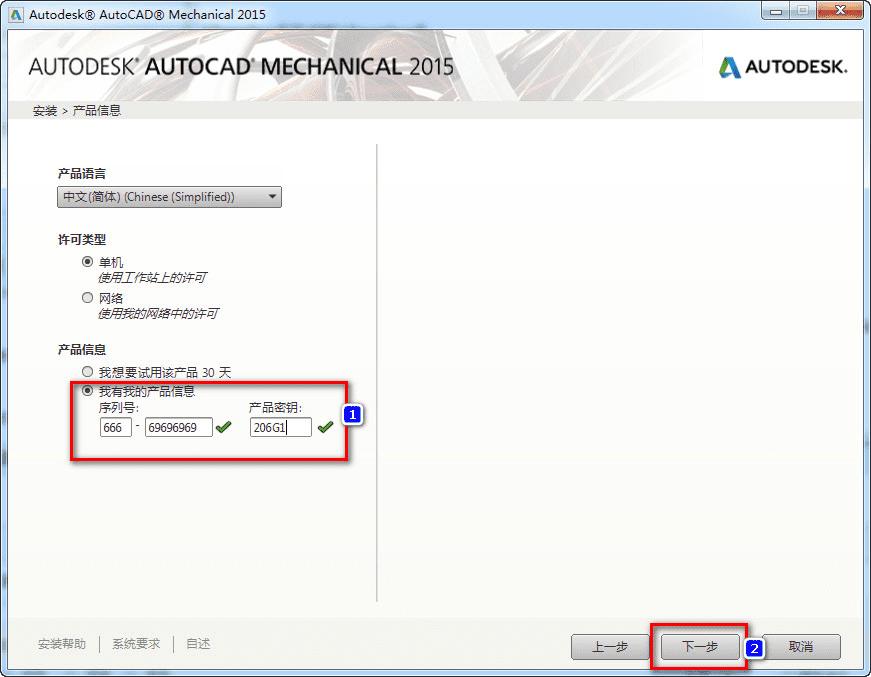Select 我有我的产品信息 radio button
Screen dimensions: 871x677
(x=87, y=390)
